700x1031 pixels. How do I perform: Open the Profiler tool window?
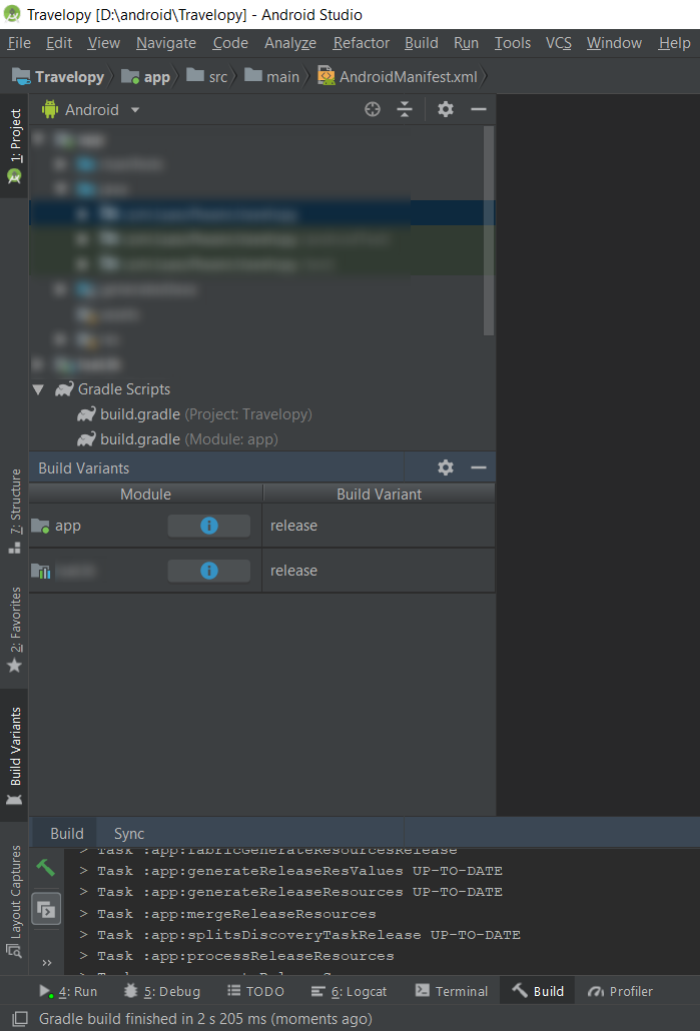[x=620, y=992]
